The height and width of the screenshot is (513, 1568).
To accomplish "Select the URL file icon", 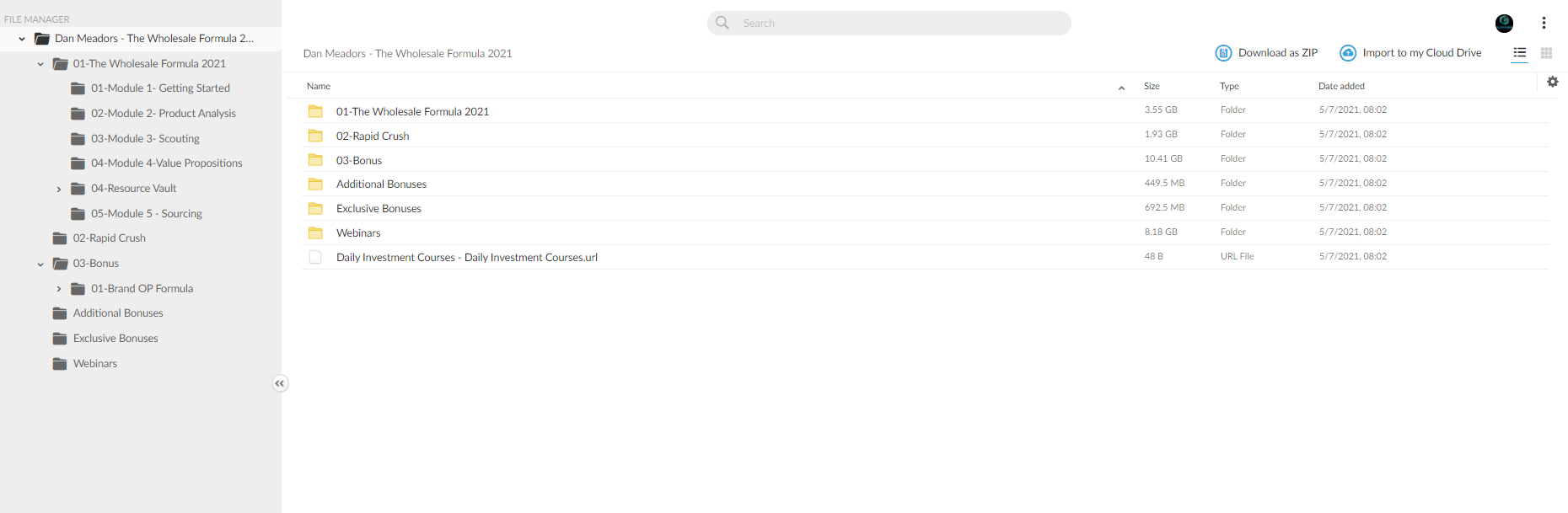I will pyautogui.click(x=315, y=257).
